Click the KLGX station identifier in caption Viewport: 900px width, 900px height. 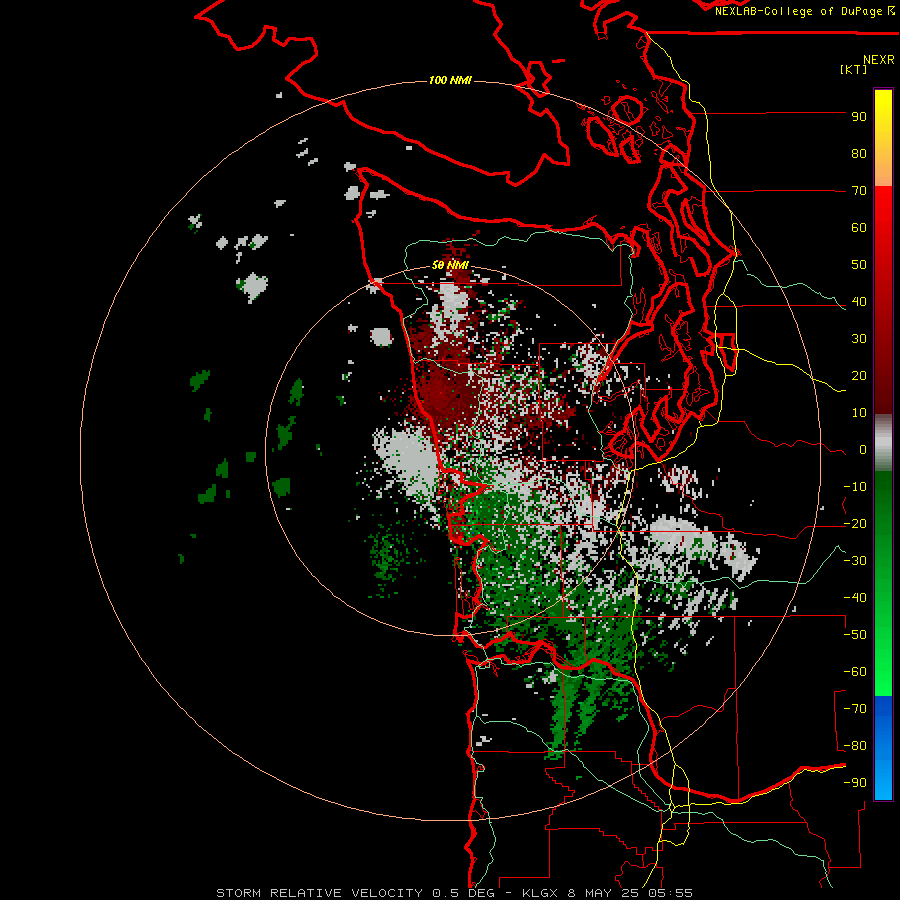click(540, 893)
